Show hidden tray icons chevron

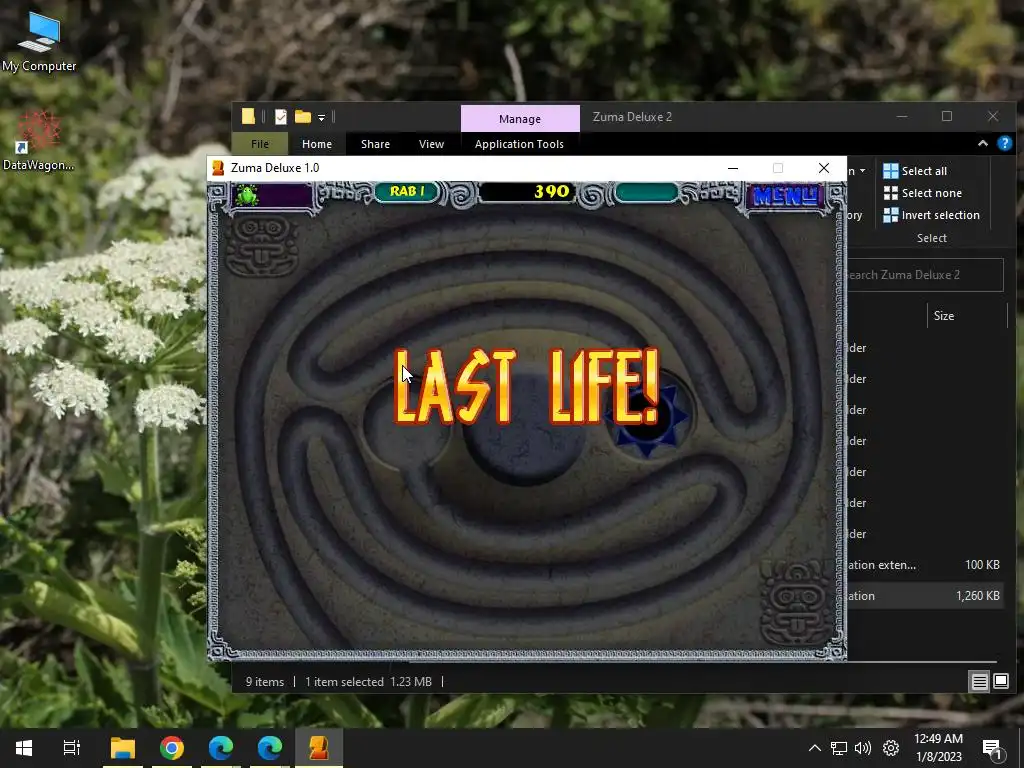coord(814,748)
